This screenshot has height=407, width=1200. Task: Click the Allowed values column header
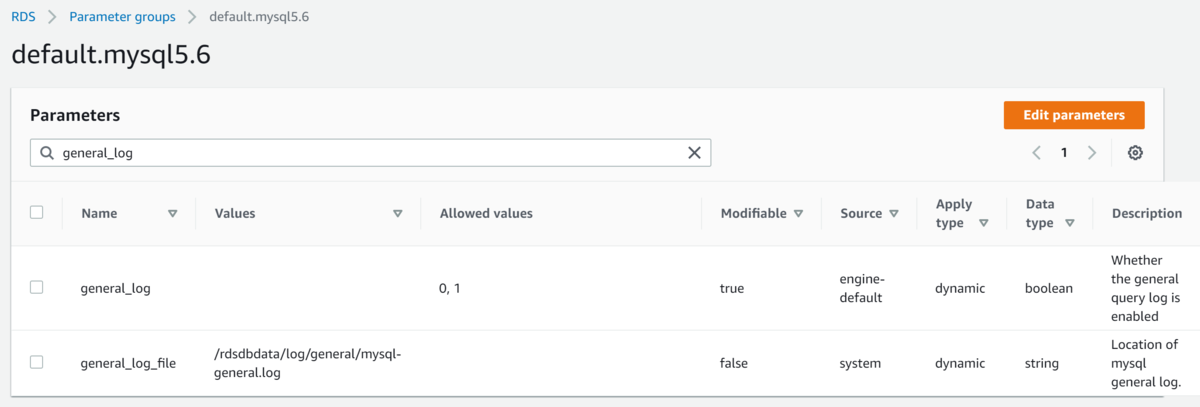tap(486, 213)
